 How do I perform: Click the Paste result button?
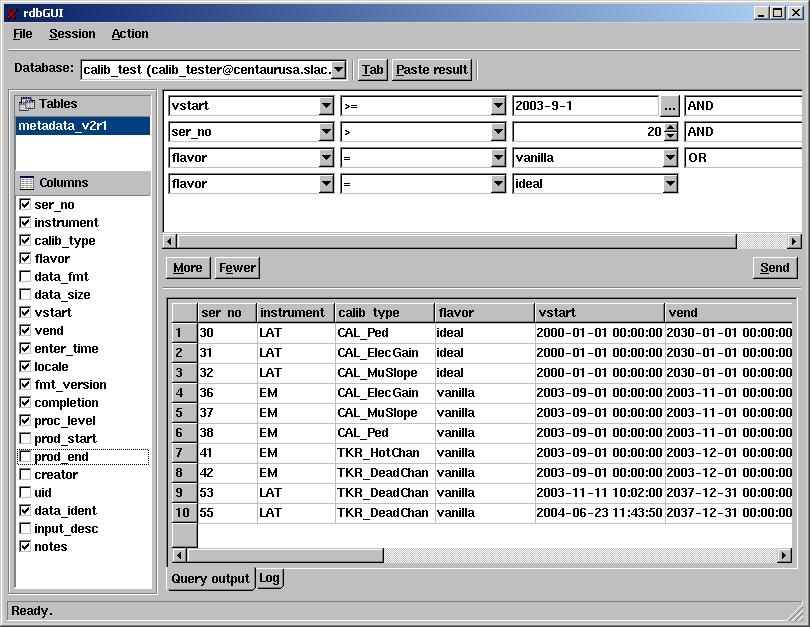(431, 70)
